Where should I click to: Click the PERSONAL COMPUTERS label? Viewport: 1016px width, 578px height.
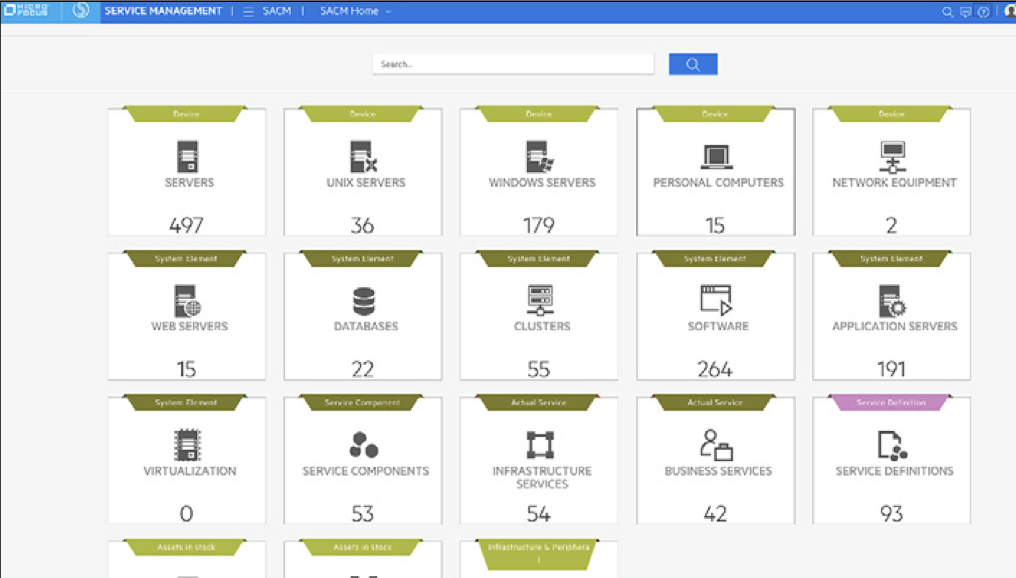[x=719, y=183]
